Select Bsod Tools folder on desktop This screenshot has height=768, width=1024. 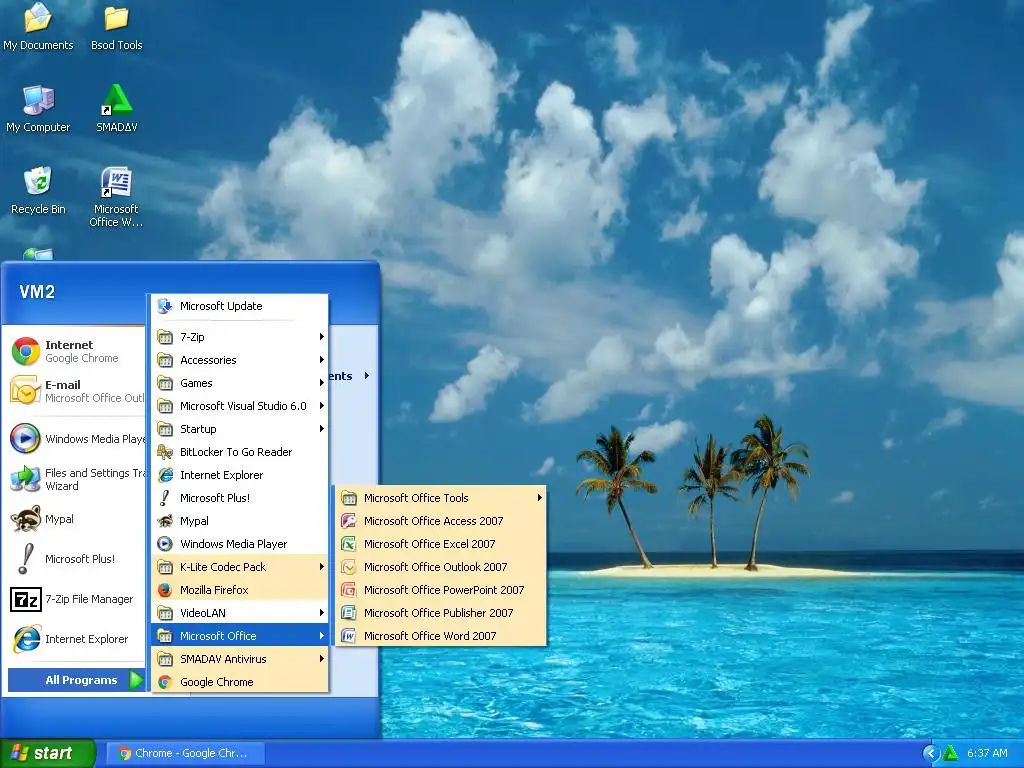click(x=116, y=18)
